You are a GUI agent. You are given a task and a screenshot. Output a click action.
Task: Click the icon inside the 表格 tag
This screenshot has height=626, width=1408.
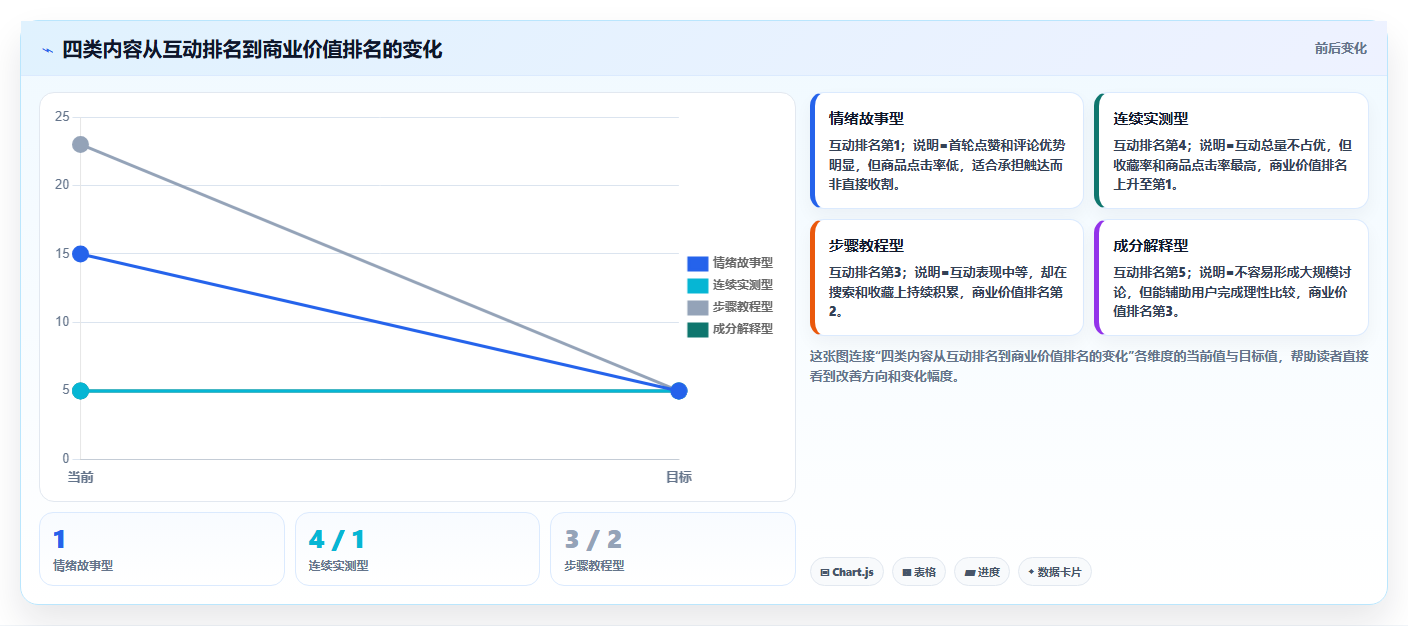pyautogui.click(x=906, y=573)
